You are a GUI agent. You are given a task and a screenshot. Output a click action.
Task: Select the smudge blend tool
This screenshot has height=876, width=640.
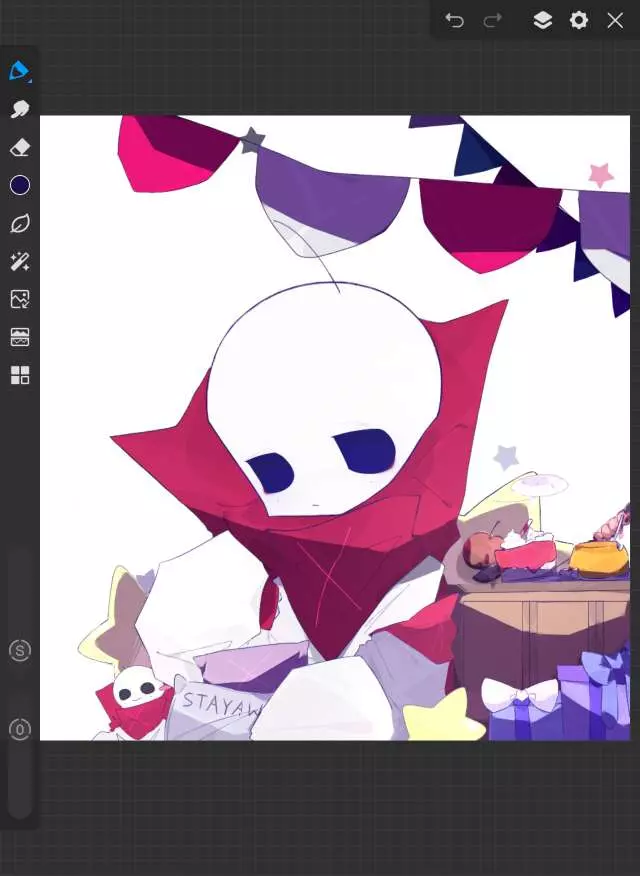[20, 109]
